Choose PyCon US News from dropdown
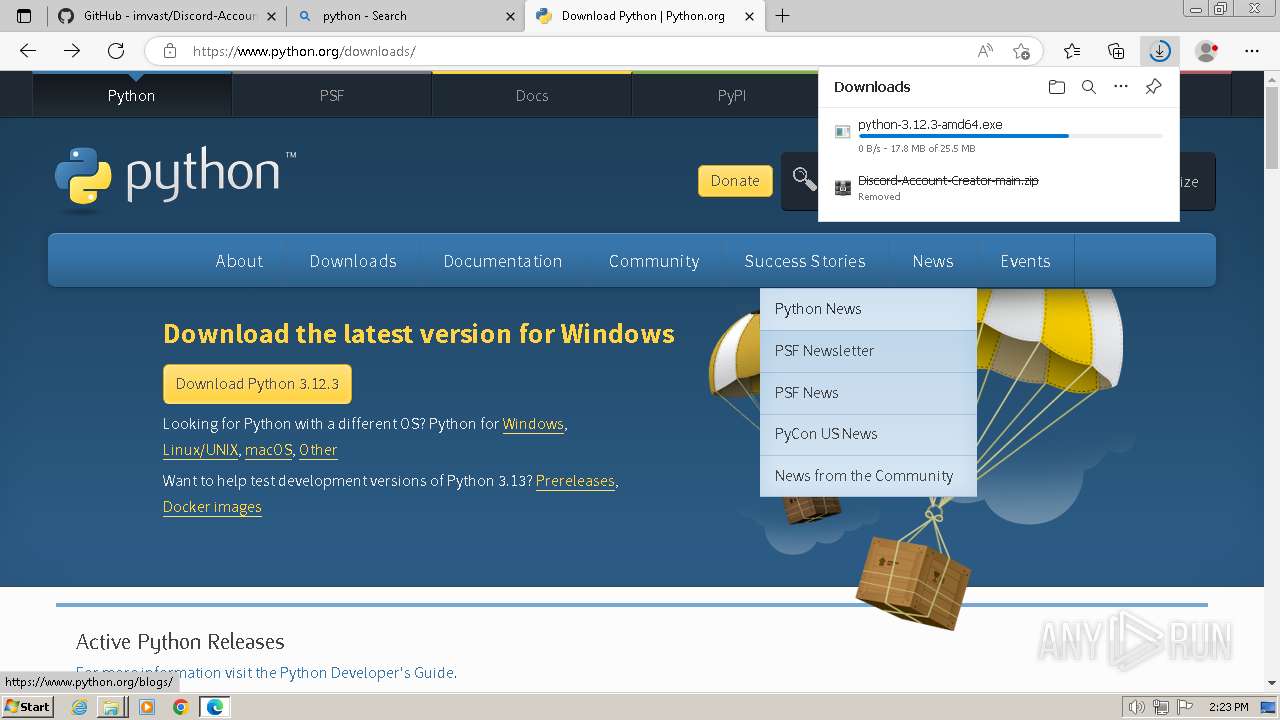Image resolution: width=1280 pixels, height=720 pixels. (868, 434)
